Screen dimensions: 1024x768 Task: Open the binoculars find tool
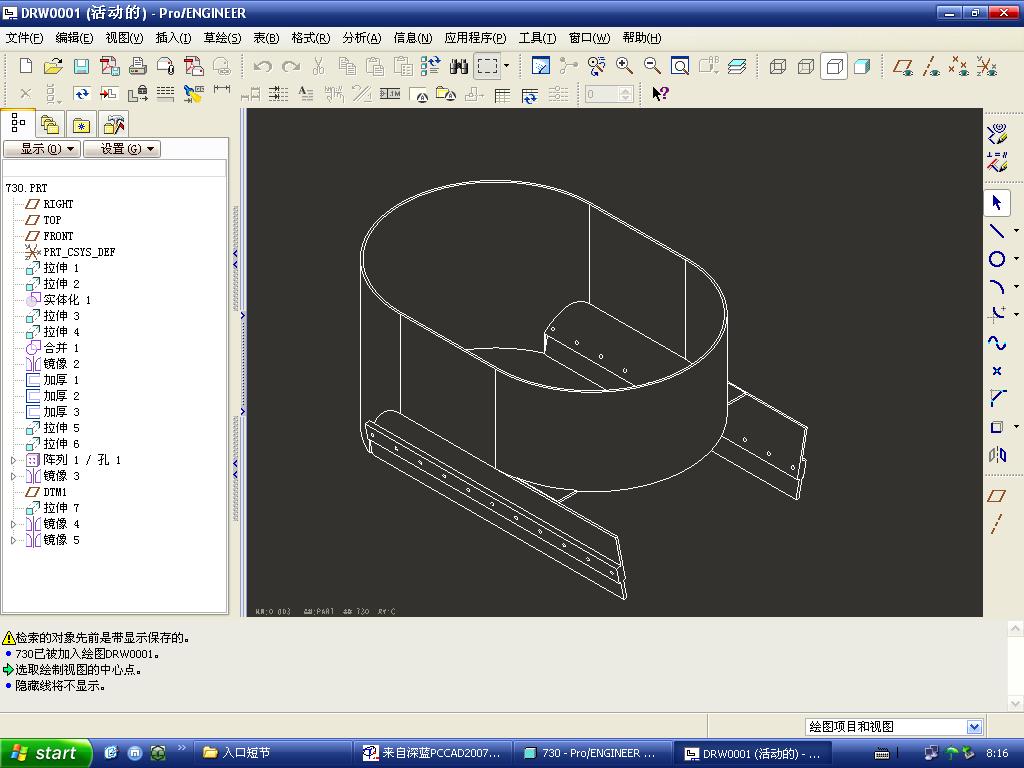click(x=458, y=66)
